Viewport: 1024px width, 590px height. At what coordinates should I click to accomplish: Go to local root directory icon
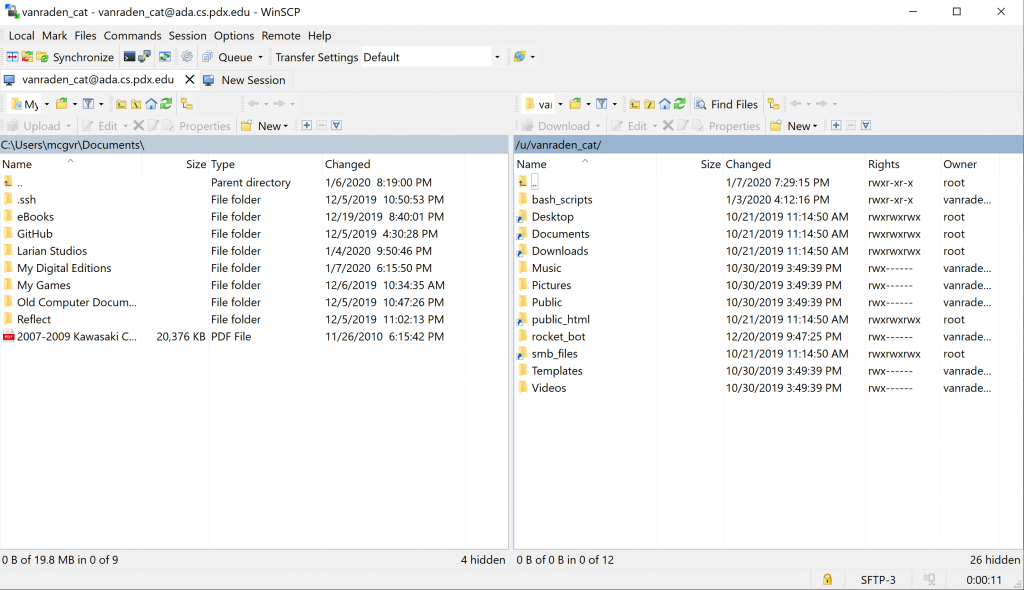(x=136, y=104)
